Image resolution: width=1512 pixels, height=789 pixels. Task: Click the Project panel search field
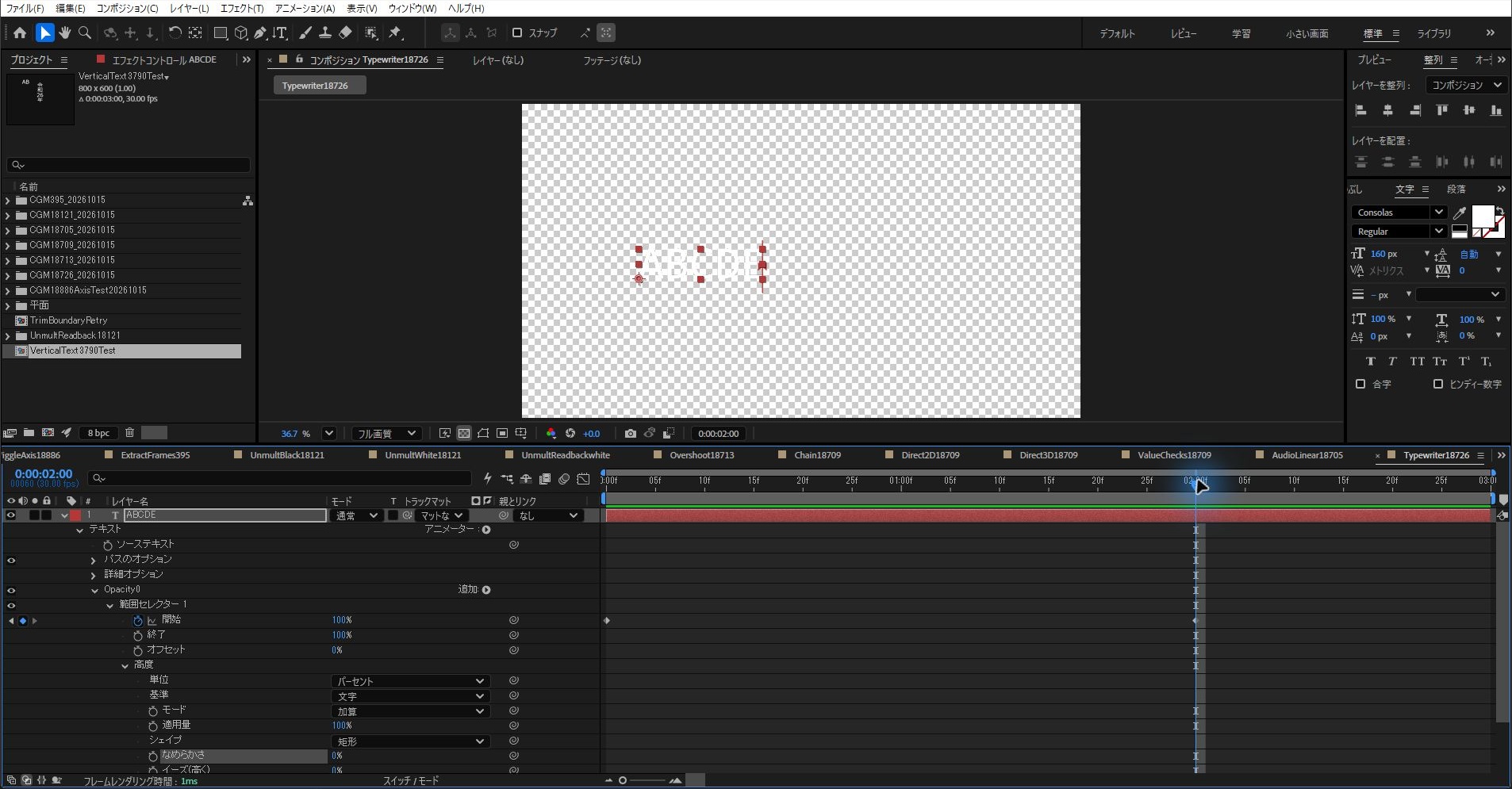click(x=129, y=165)
